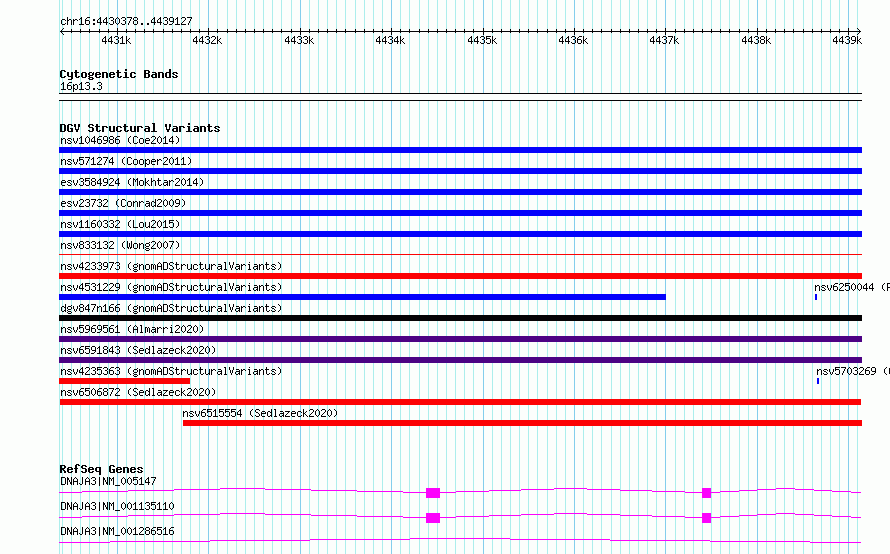
Task: Open nsv833132 (Wong2007) variant label
Action: pos(120,245)
